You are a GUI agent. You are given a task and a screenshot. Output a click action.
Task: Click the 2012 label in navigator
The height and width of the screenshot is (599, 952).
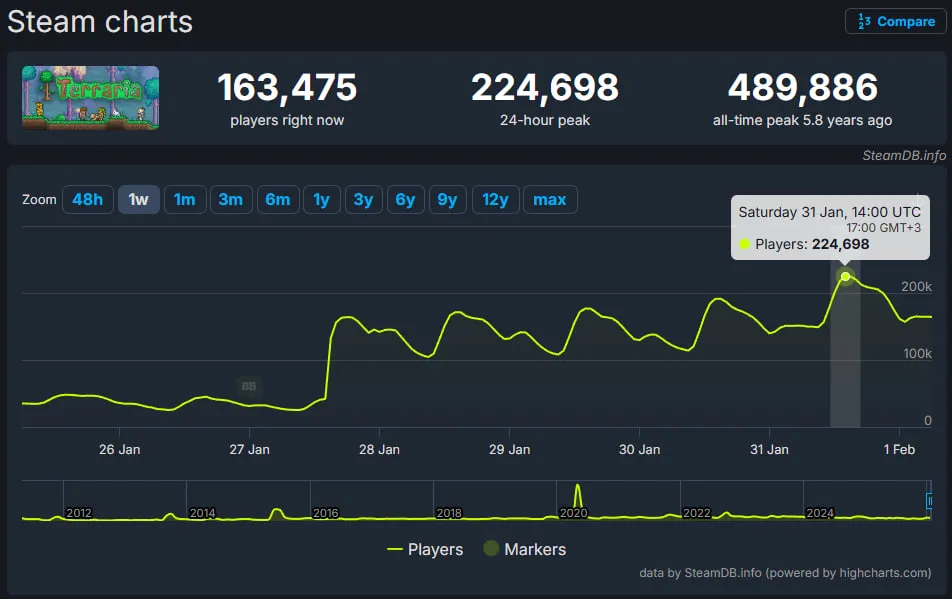click(79, 513)
